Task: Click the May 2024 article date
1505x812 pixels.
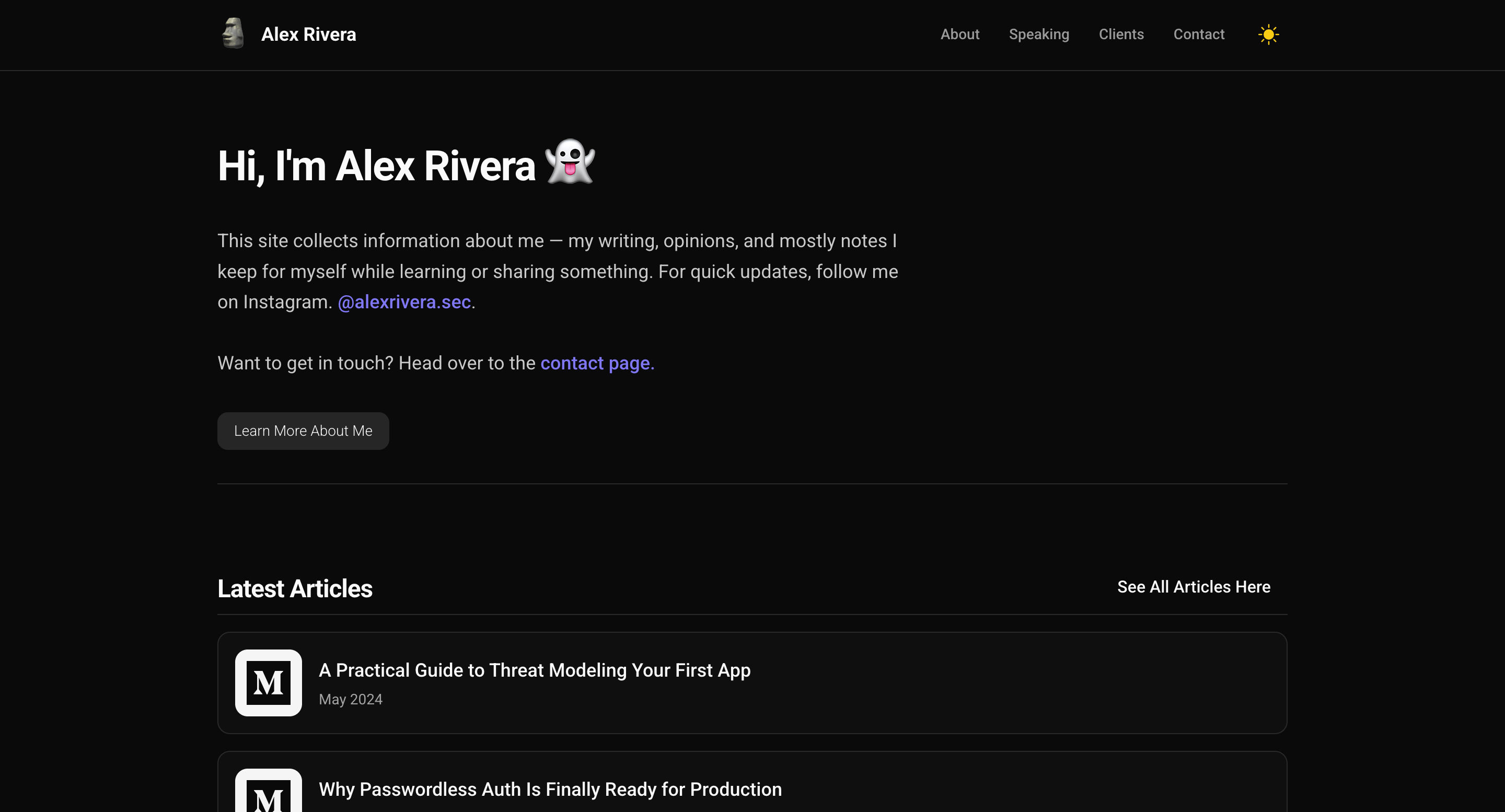Action: [351, 699]
